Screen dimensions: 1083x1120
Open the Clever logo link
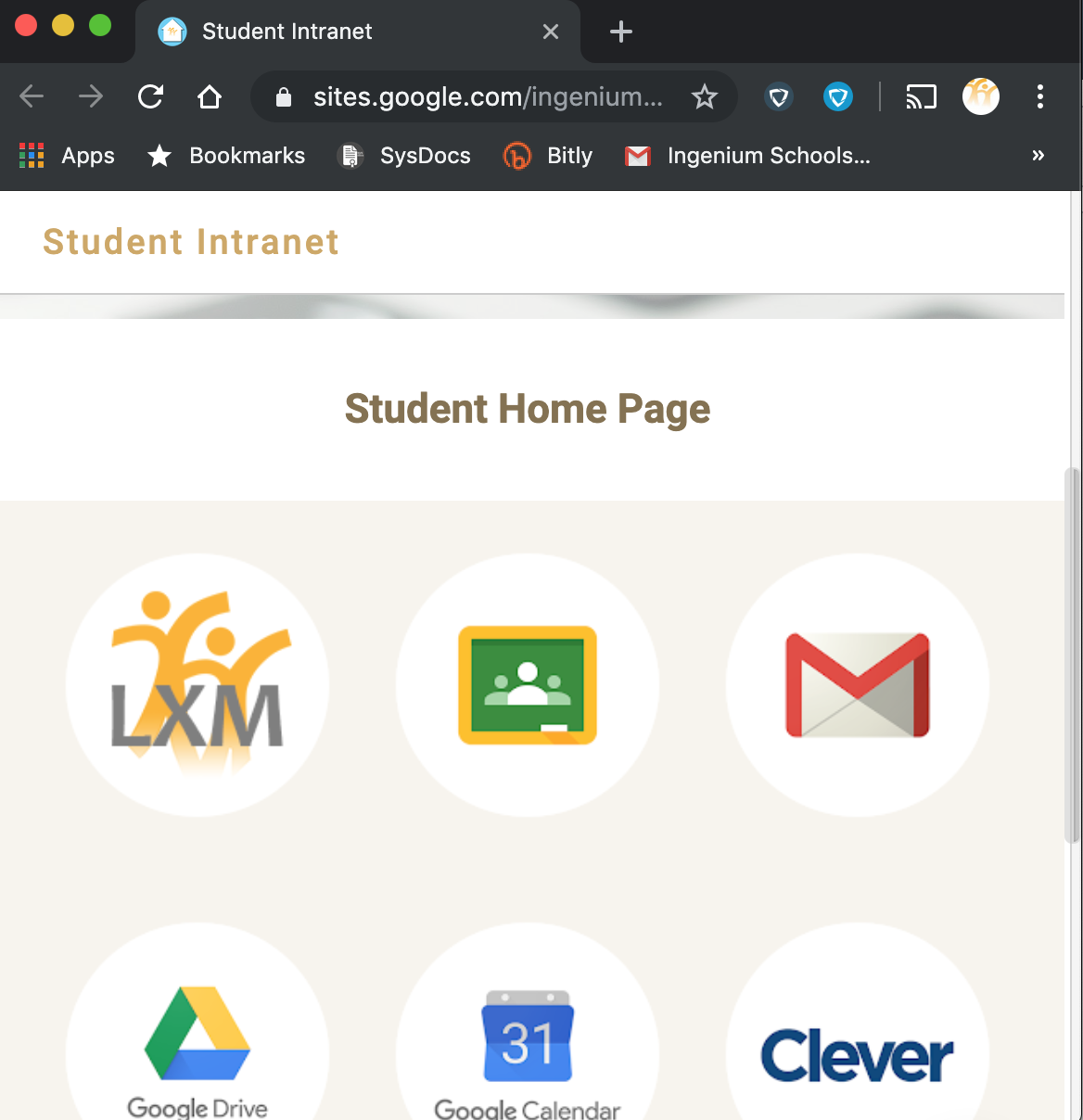858,1055
